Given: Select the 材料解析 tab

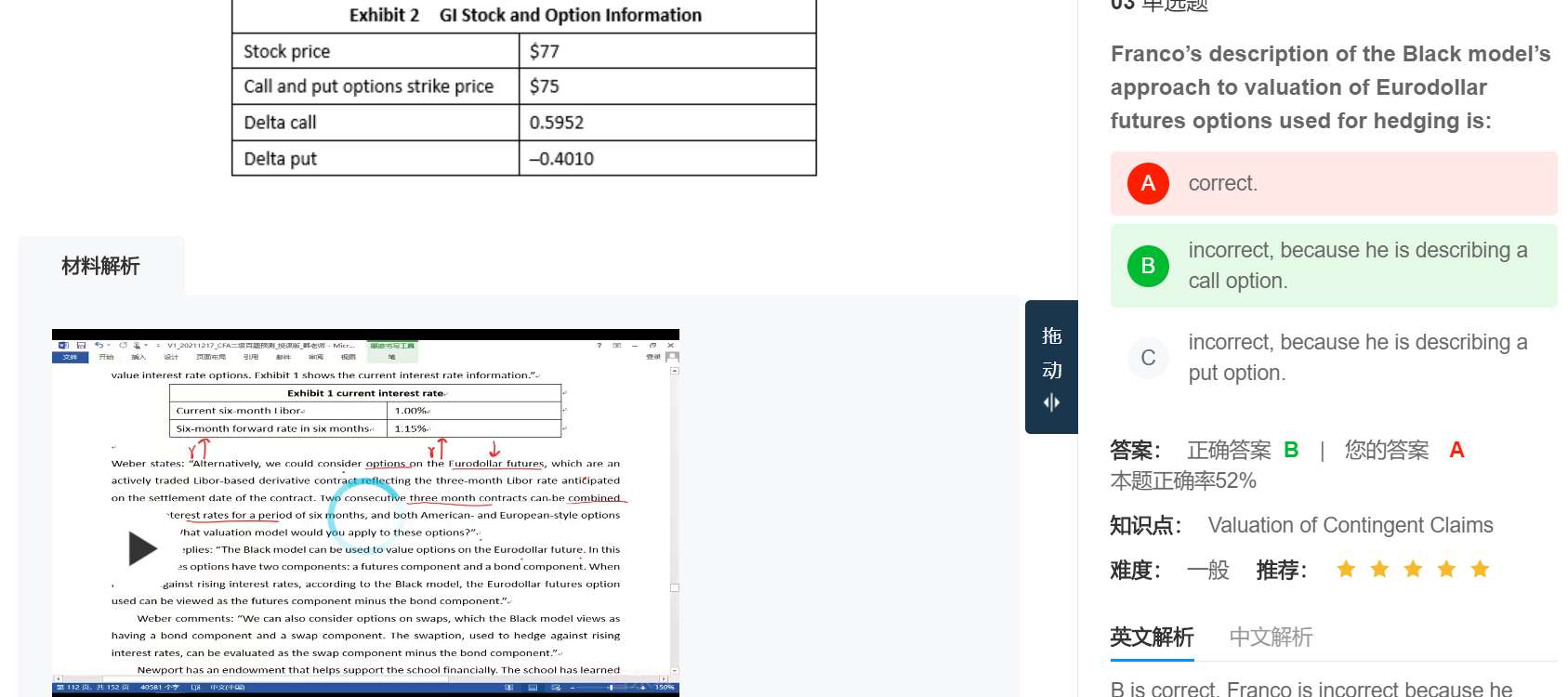Looking at the screenshot, I should tap(100, 267).
